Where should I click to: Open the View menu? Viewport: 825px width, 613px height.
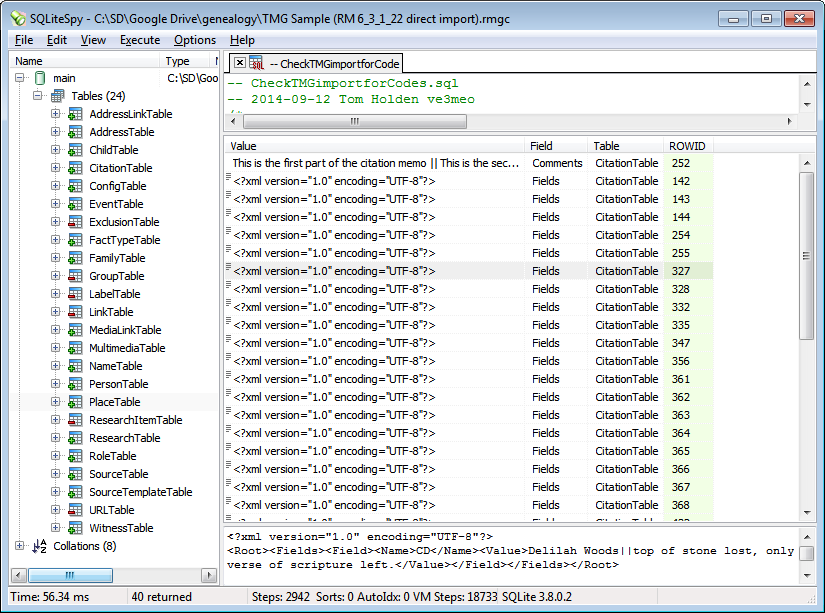click(x=93, y=40)
